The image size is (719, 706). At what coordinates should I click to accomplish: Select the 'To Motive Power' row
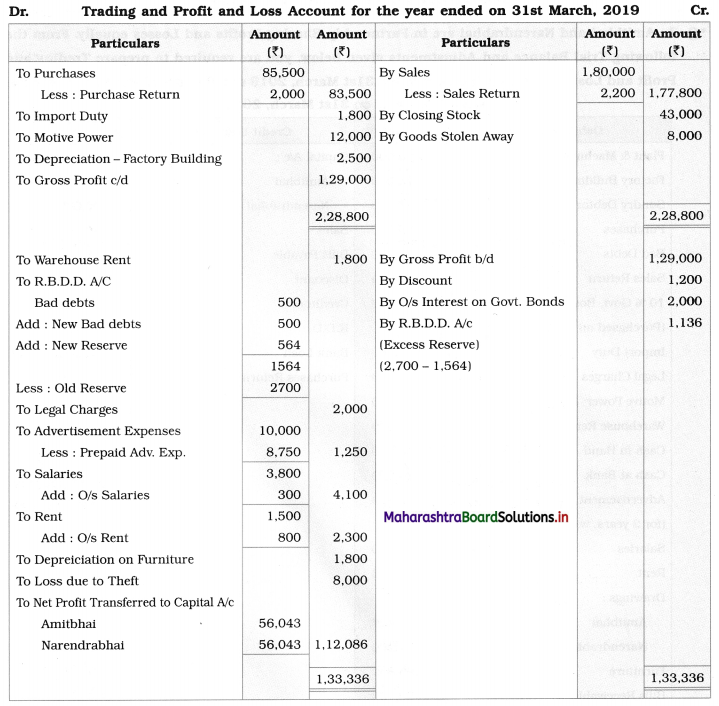coord(64,138)
